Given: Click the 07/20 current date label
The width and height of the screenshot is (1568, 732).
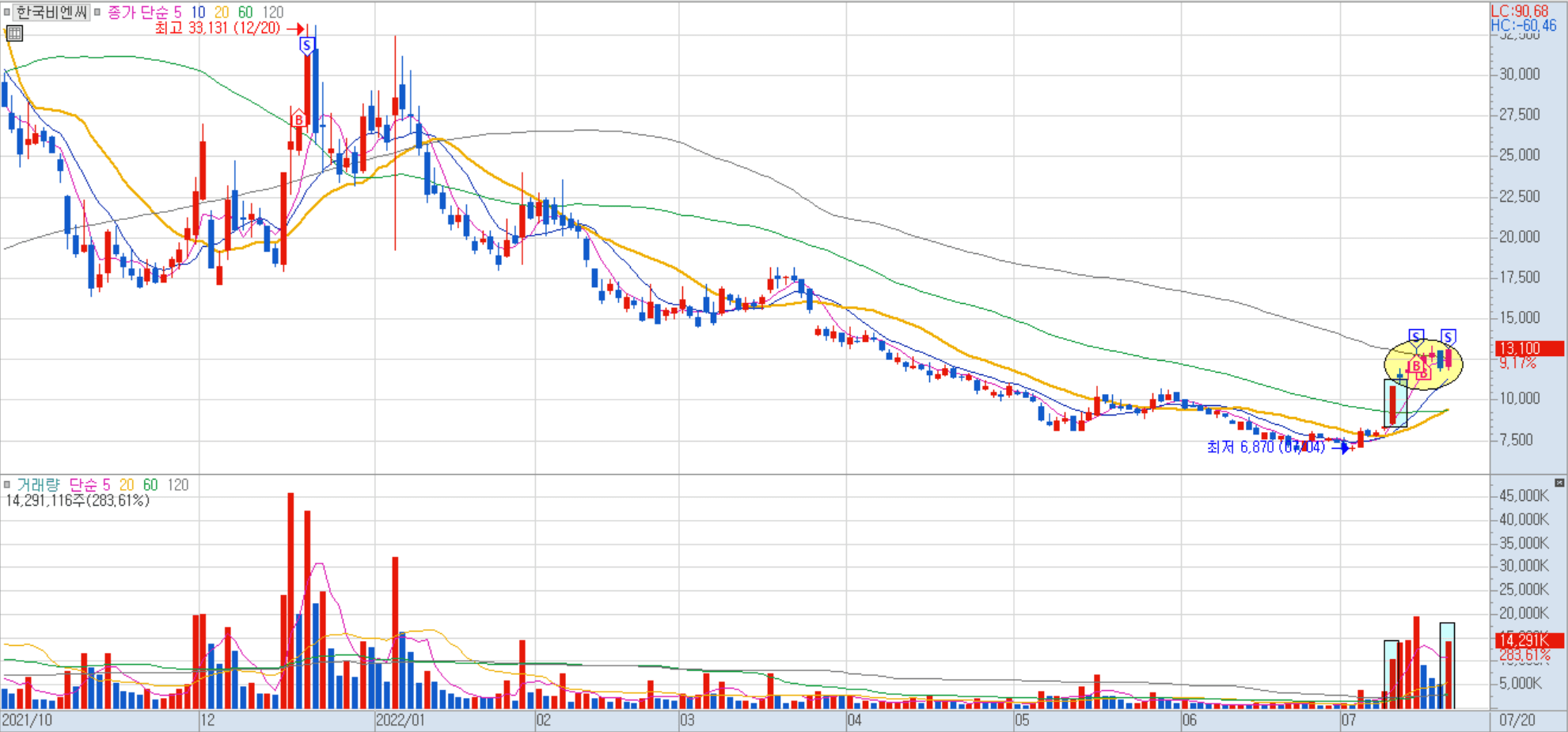Looking at the screenshot, I should coord(1517,720).
